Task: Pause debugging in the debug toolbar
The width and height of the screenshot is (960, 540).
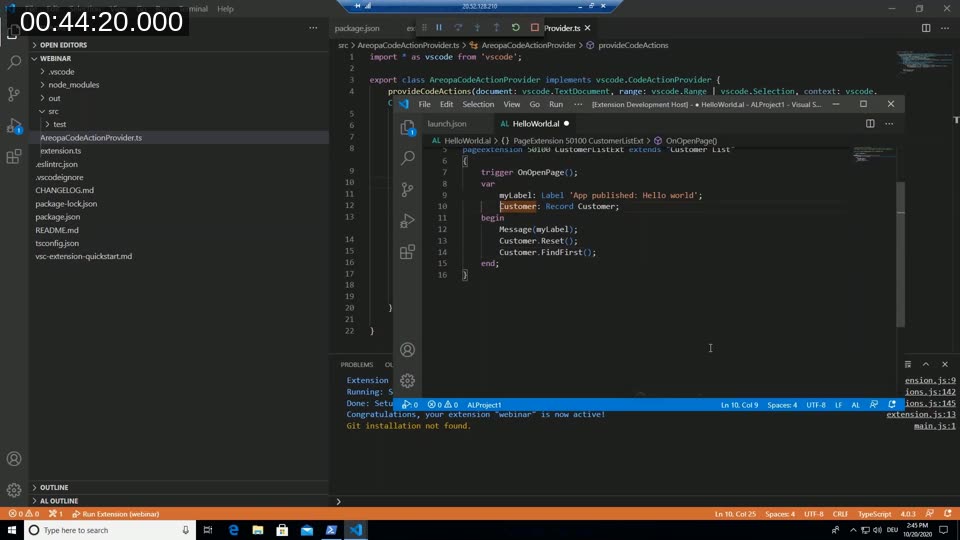Action: pos(439,28)
